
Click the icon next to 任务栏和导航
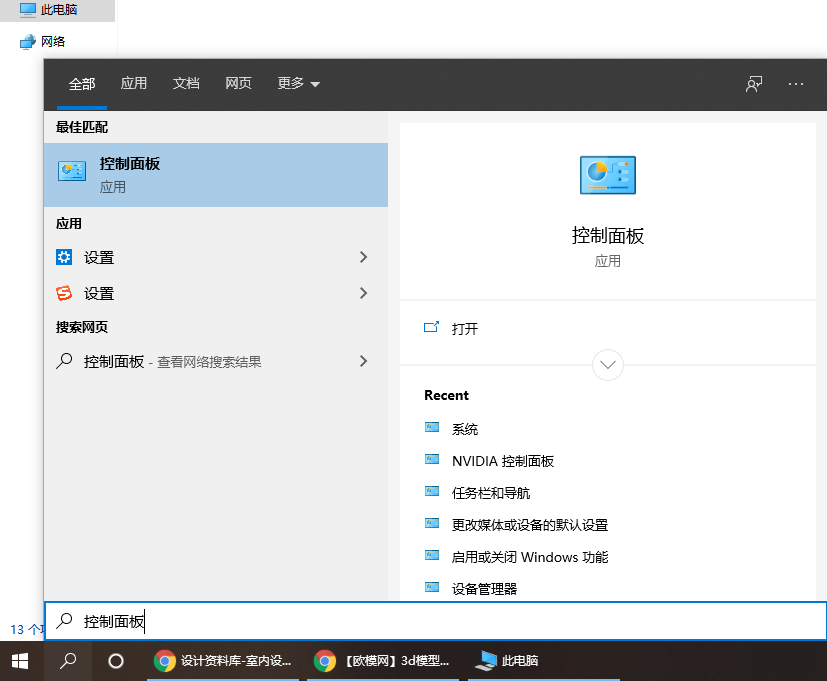[432, 492]
